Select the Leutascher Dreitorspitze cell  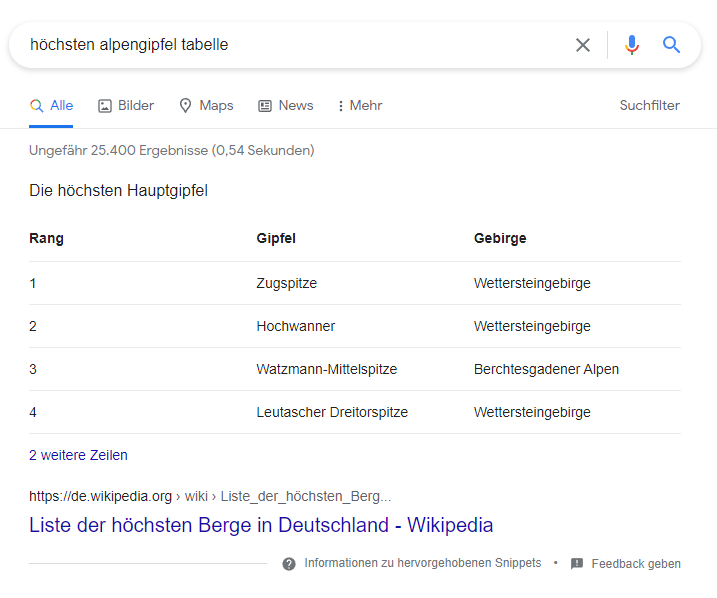pyautogui.click(x=332, y=412)
